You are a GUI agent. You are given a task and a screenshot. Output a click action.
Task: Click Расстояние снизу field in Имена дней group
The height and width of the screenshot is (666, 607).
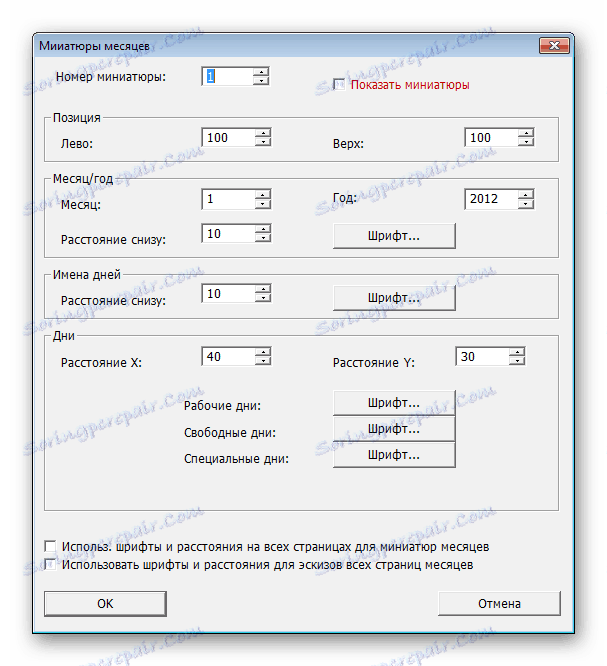[x=229, y=293]
